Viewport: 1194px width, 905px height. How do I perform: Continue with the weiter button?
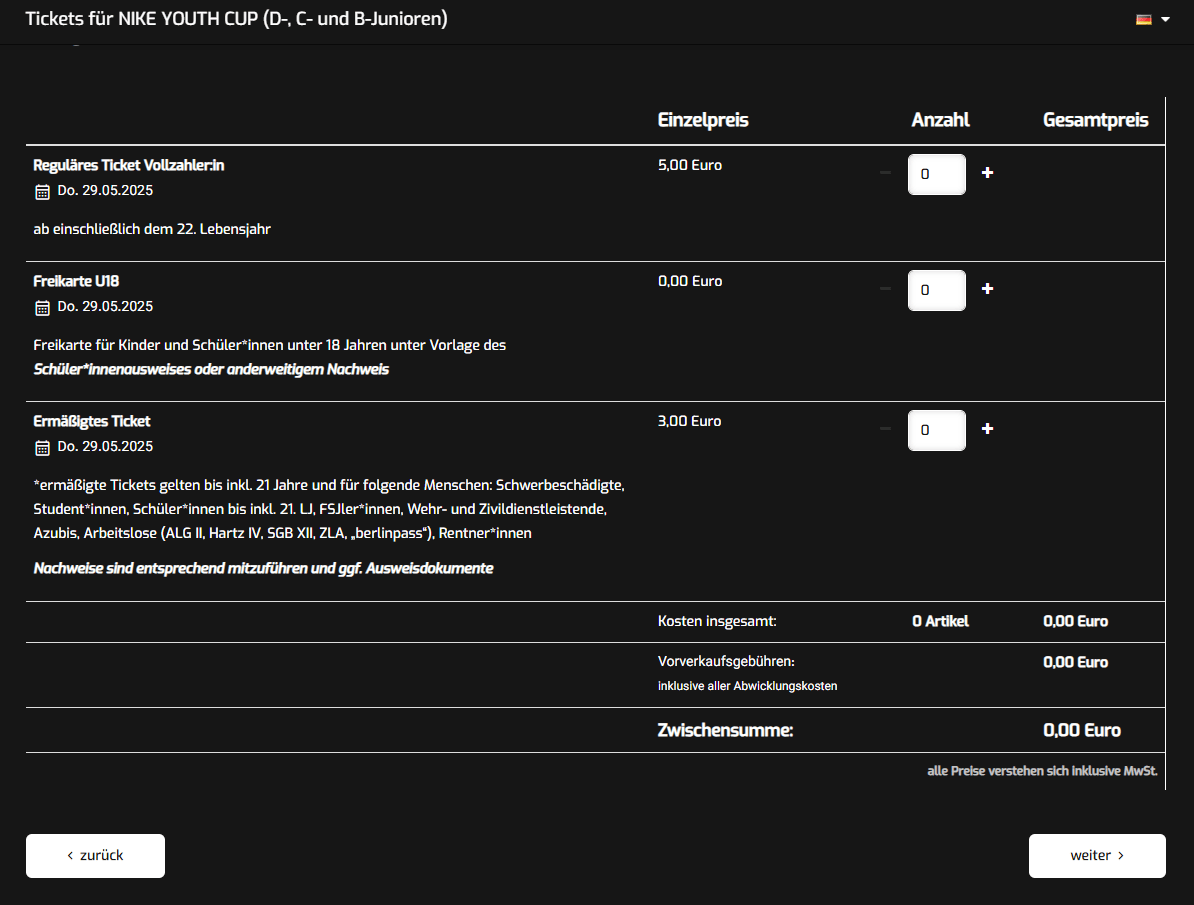pos(1097,855)
